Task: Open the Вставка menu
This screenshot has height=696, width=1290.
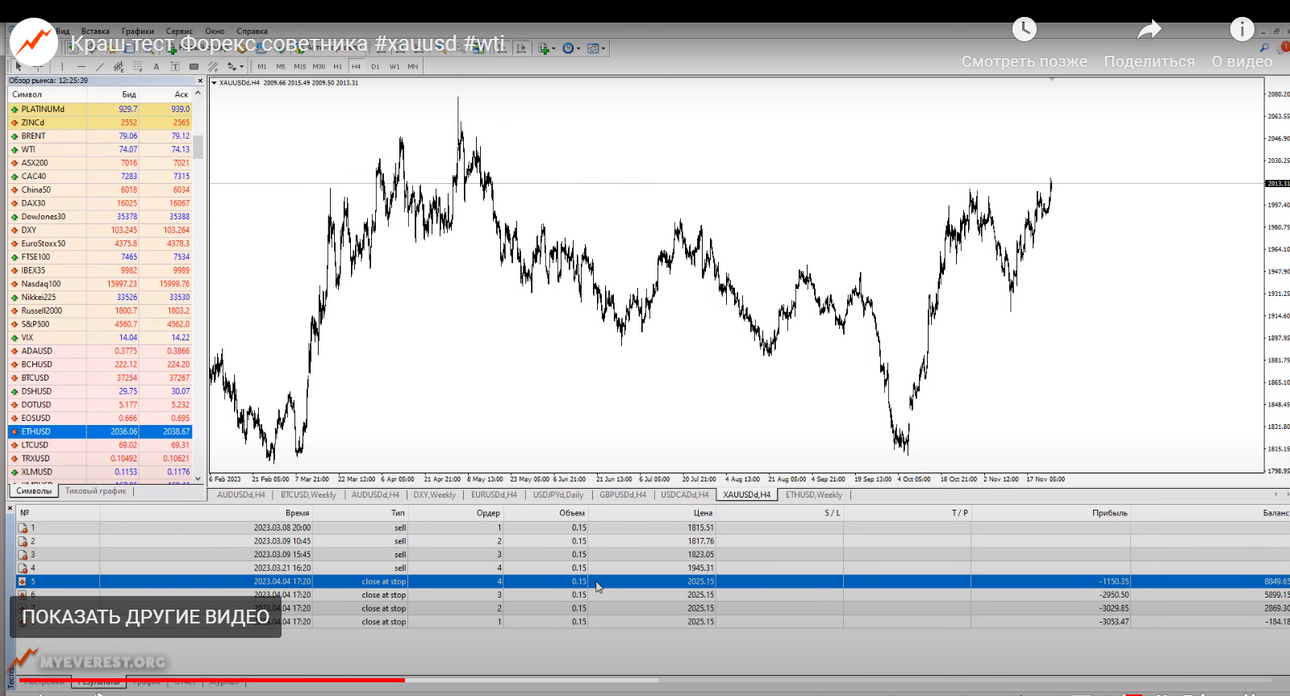Action: [95, 31]
